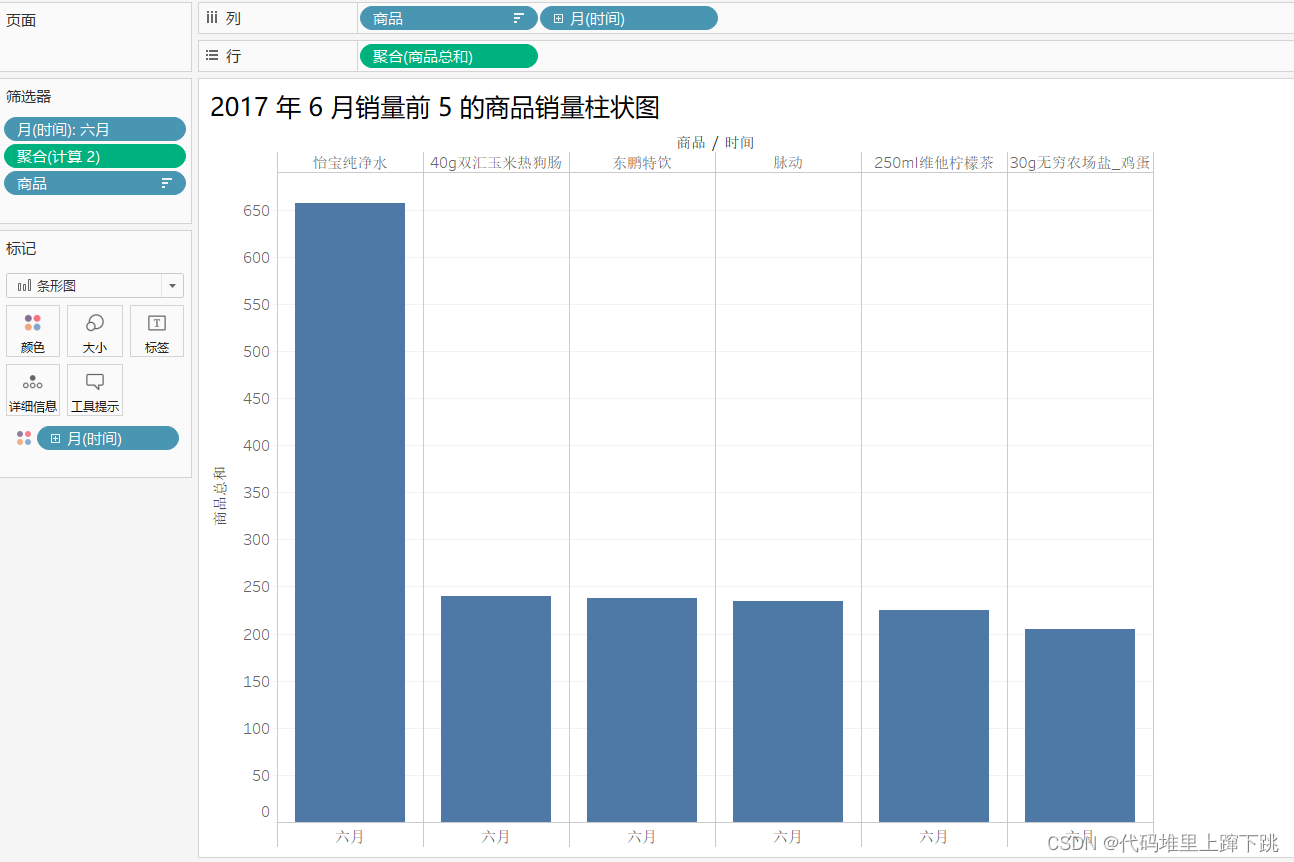
Task: Click the 六月 label under 怡宝纯净水 bar
Action: [x=350, y=836]
